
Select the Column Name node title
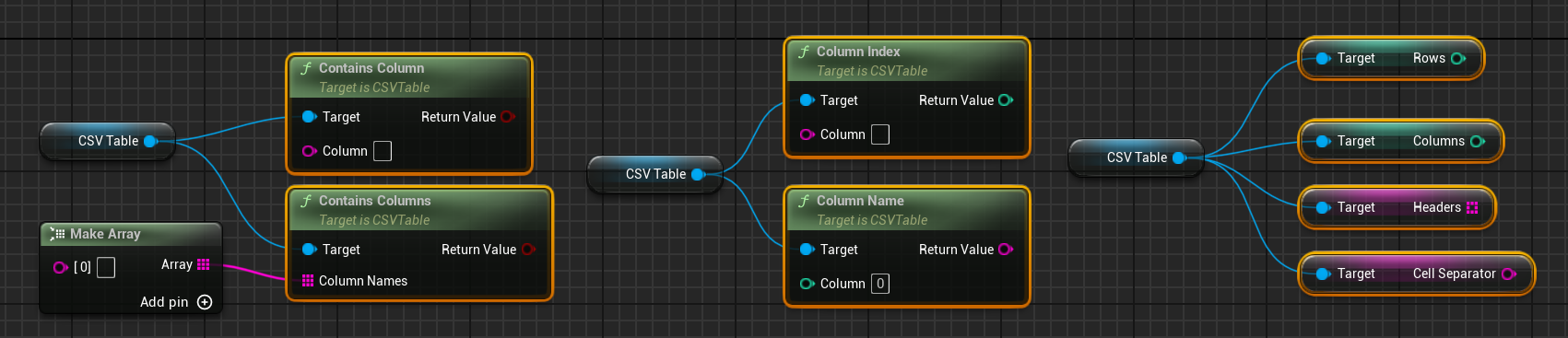point(860,201)
